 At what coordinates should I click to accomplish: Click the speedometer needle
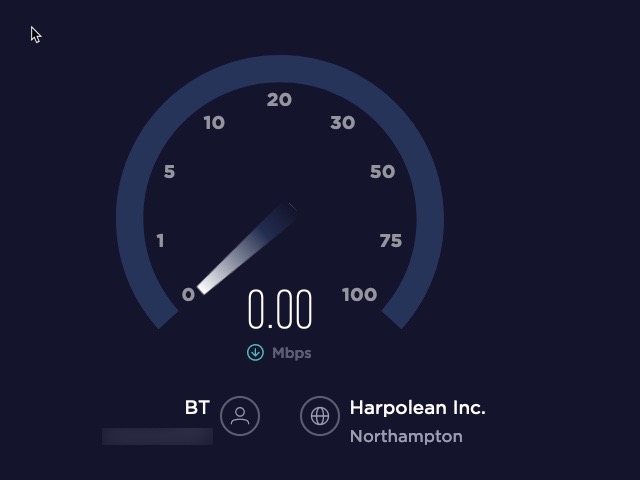click(247, 249)
